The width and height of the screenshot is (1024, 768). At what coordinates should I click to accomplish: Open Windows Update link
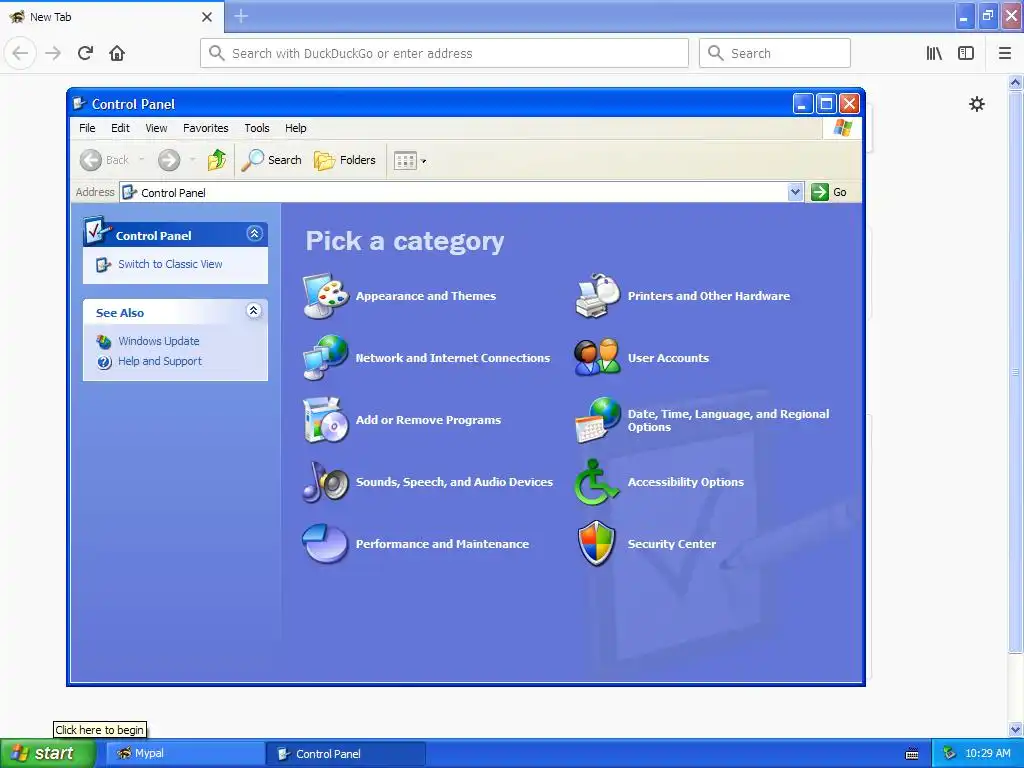[x=159, y=341]
